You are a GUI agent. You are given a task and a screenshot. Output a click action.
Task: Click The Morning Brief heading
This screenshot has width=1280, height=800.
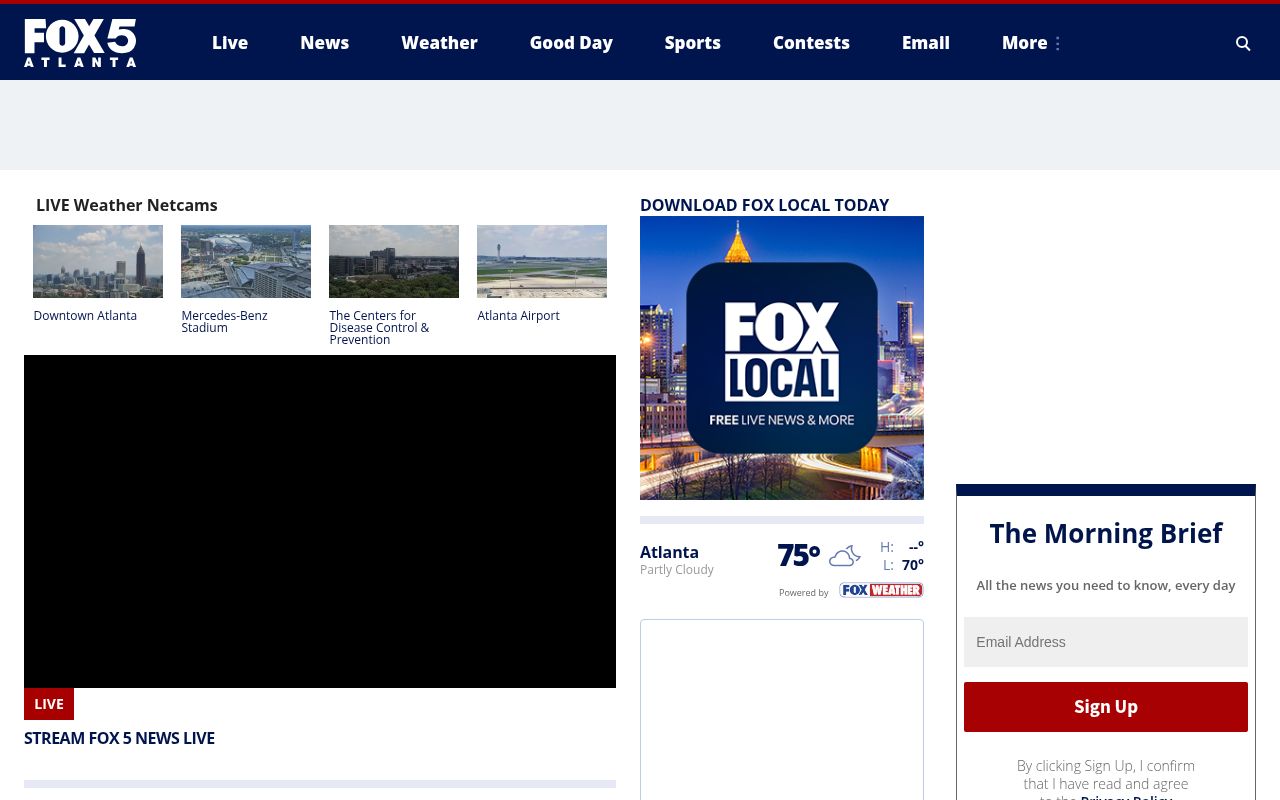1106,533
